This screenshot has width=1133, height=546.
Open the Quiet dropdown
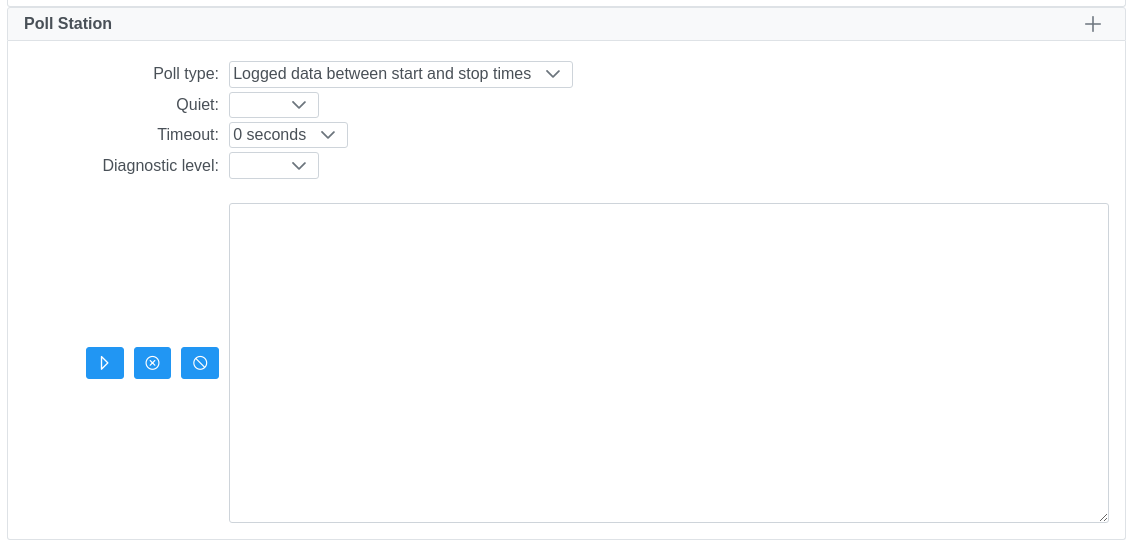pyautogui.click(x=273, y=105)
